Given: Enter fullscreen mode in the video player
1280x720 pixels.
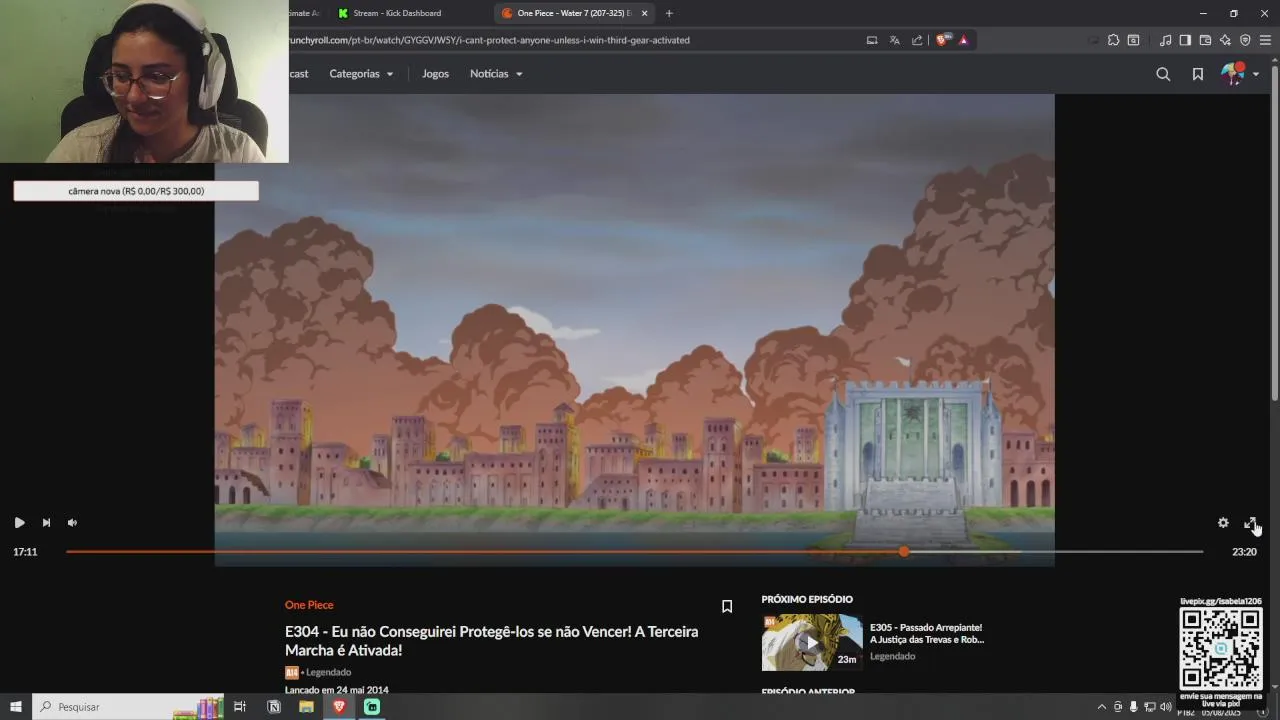Looking at the screenshot, I should tap(1250, 523).
